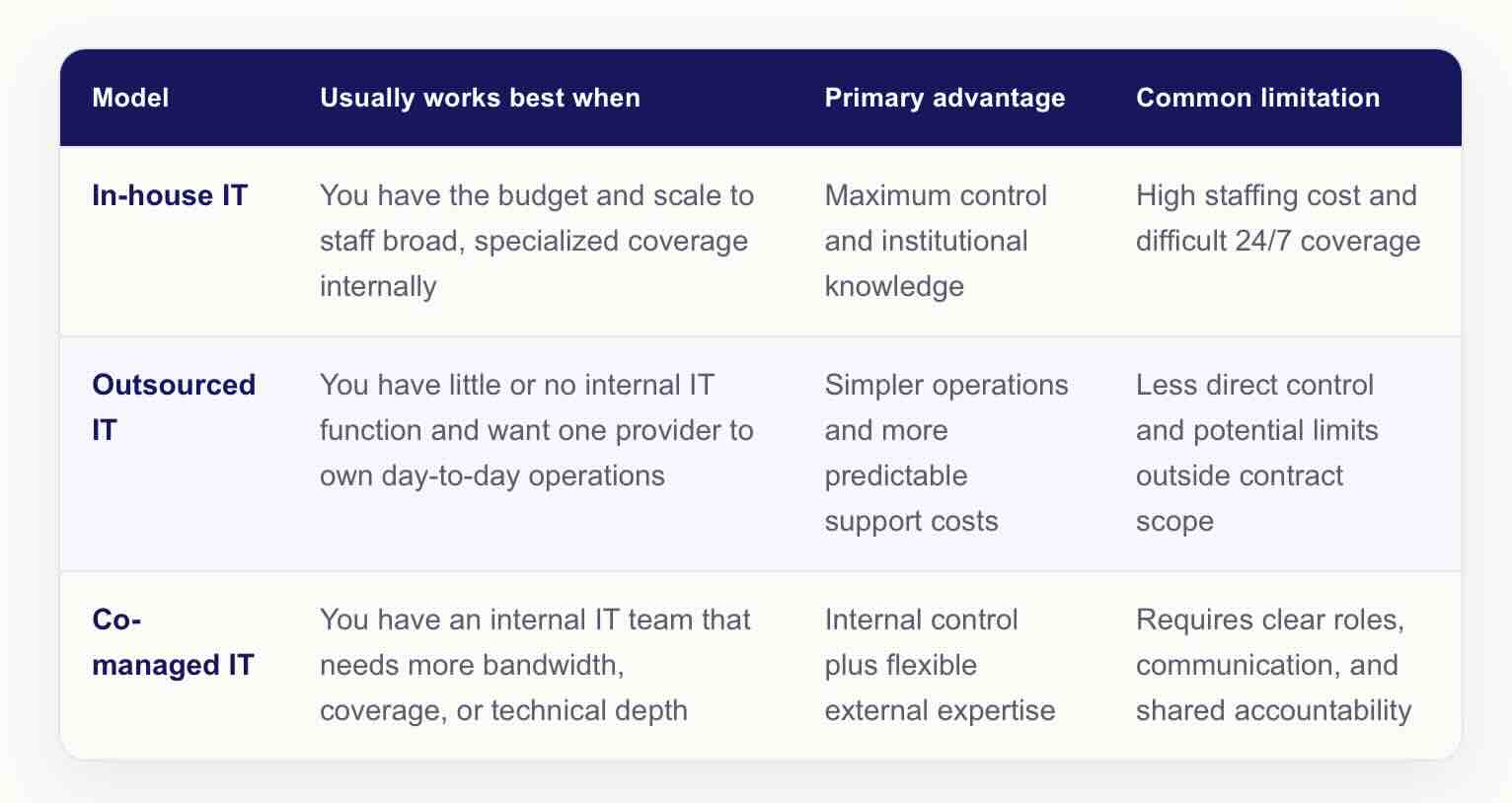Click the Less direct control limitation cell
Screen dimensions: 1512x803
(x=1257, y=453)
